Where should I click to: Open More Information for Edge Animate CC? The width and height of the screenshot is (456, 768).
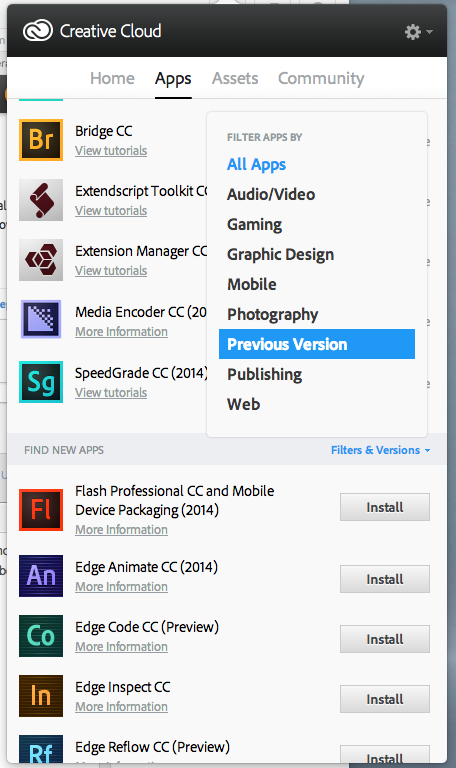[x=121, y=587]
